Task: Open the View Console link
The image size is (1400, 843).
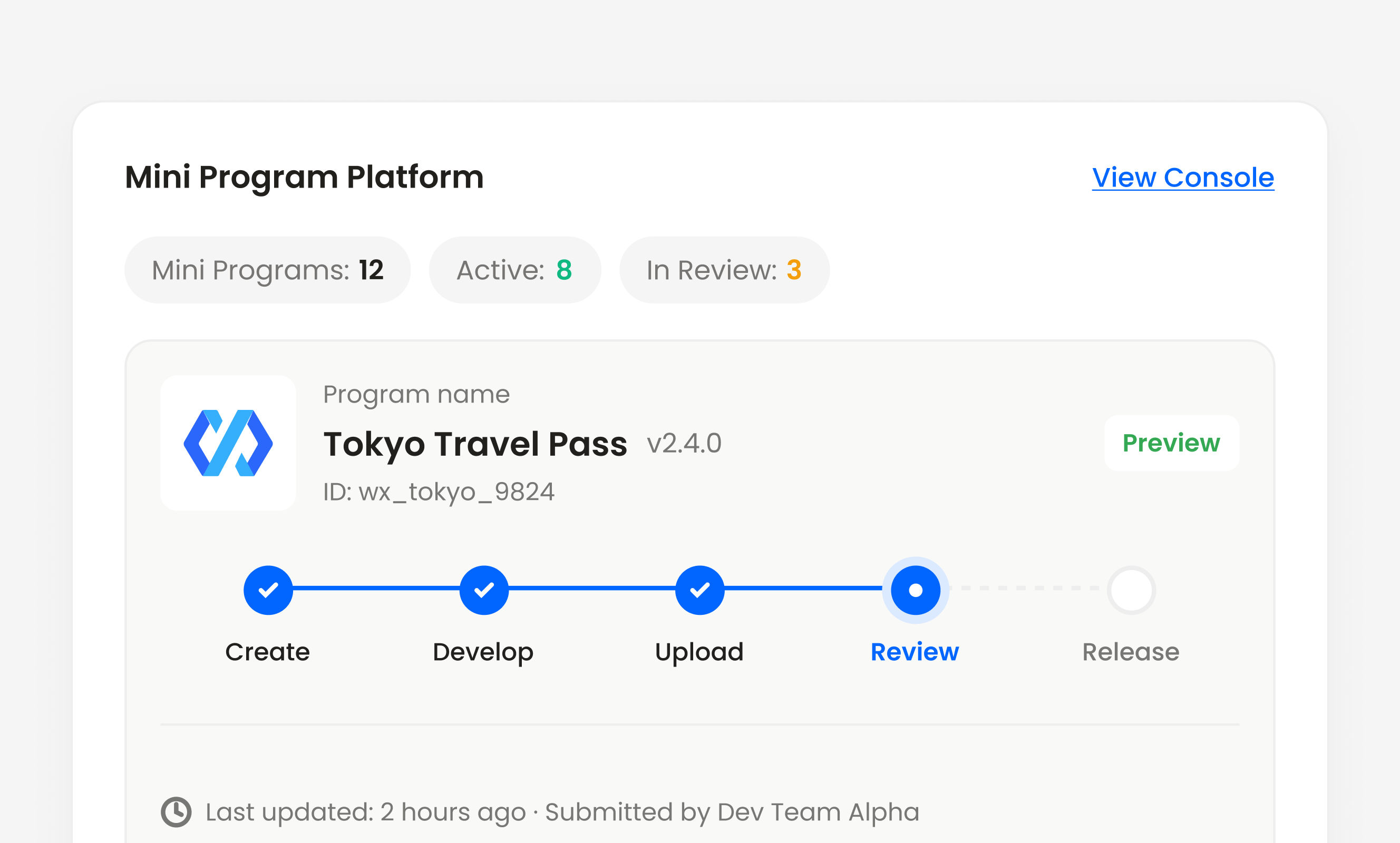Action: tap(1183, 177)
